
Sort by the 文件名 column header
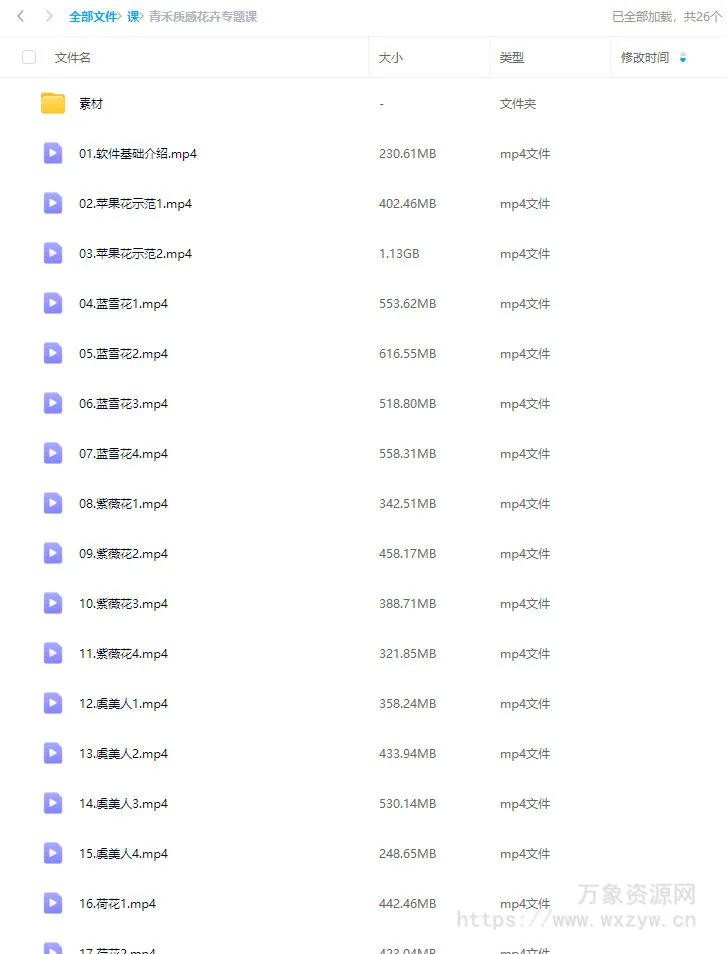(x=72, y=58)
